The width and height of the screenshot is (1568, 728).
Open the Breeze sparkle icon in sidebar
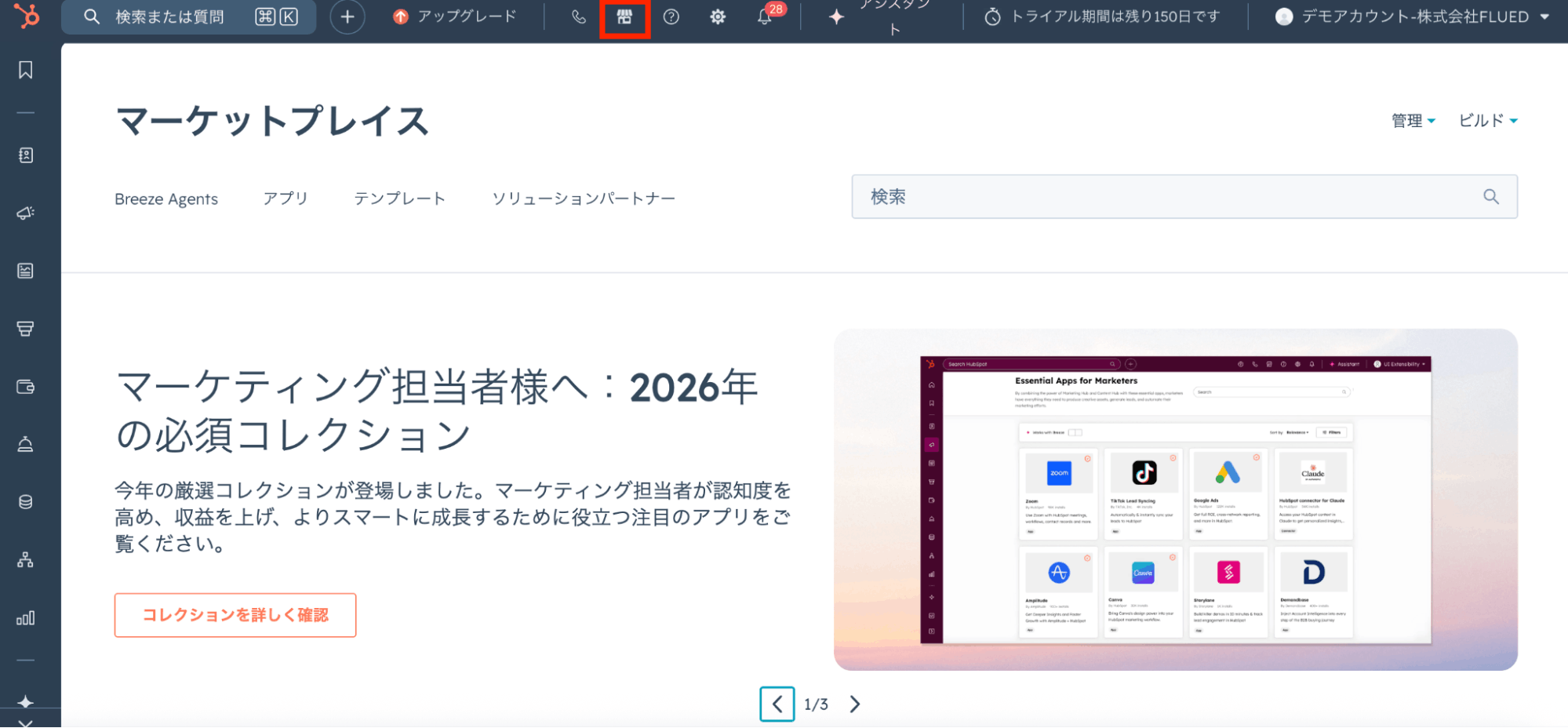click(26, 702)
